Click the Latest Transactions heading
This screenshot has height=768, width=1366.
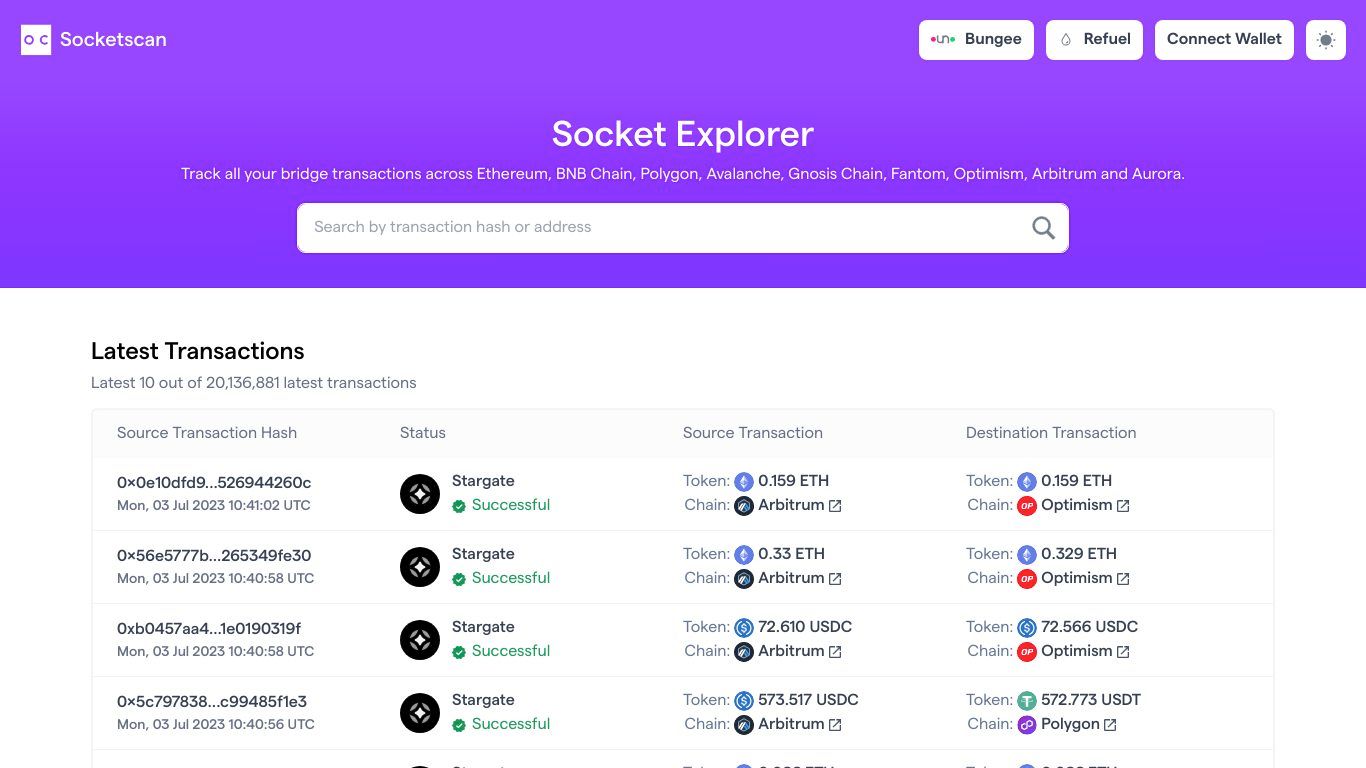(x=198, y=351)
